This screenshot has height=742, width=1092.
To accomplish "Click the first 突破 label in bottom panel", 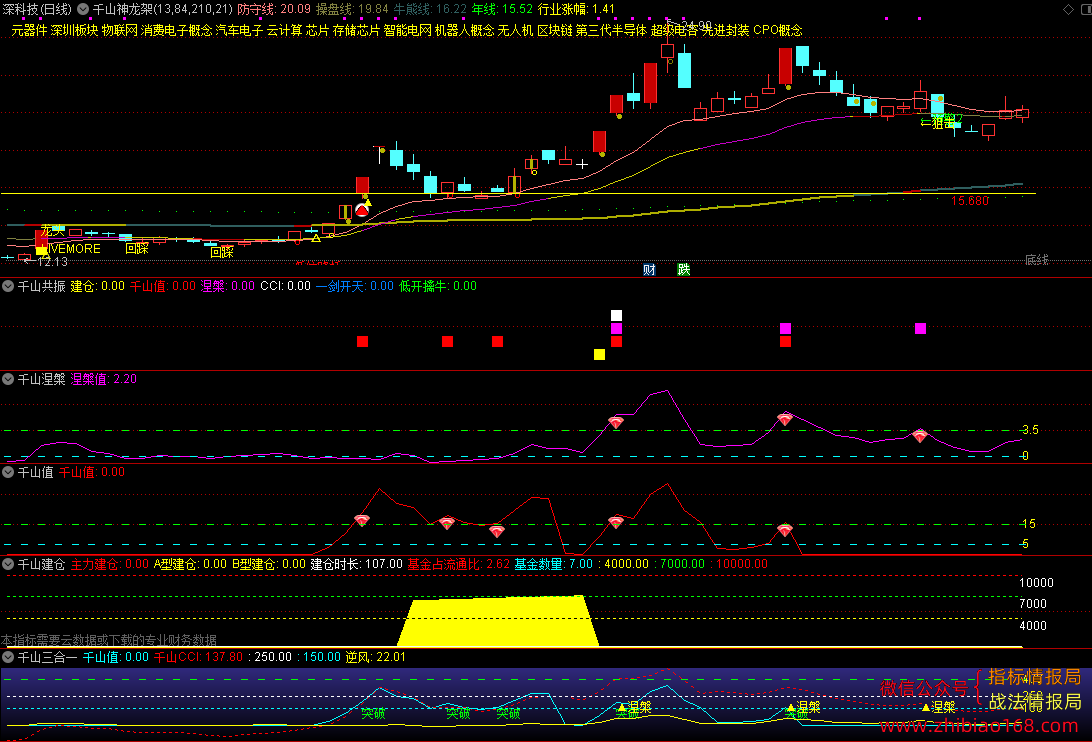I will 373,713.
